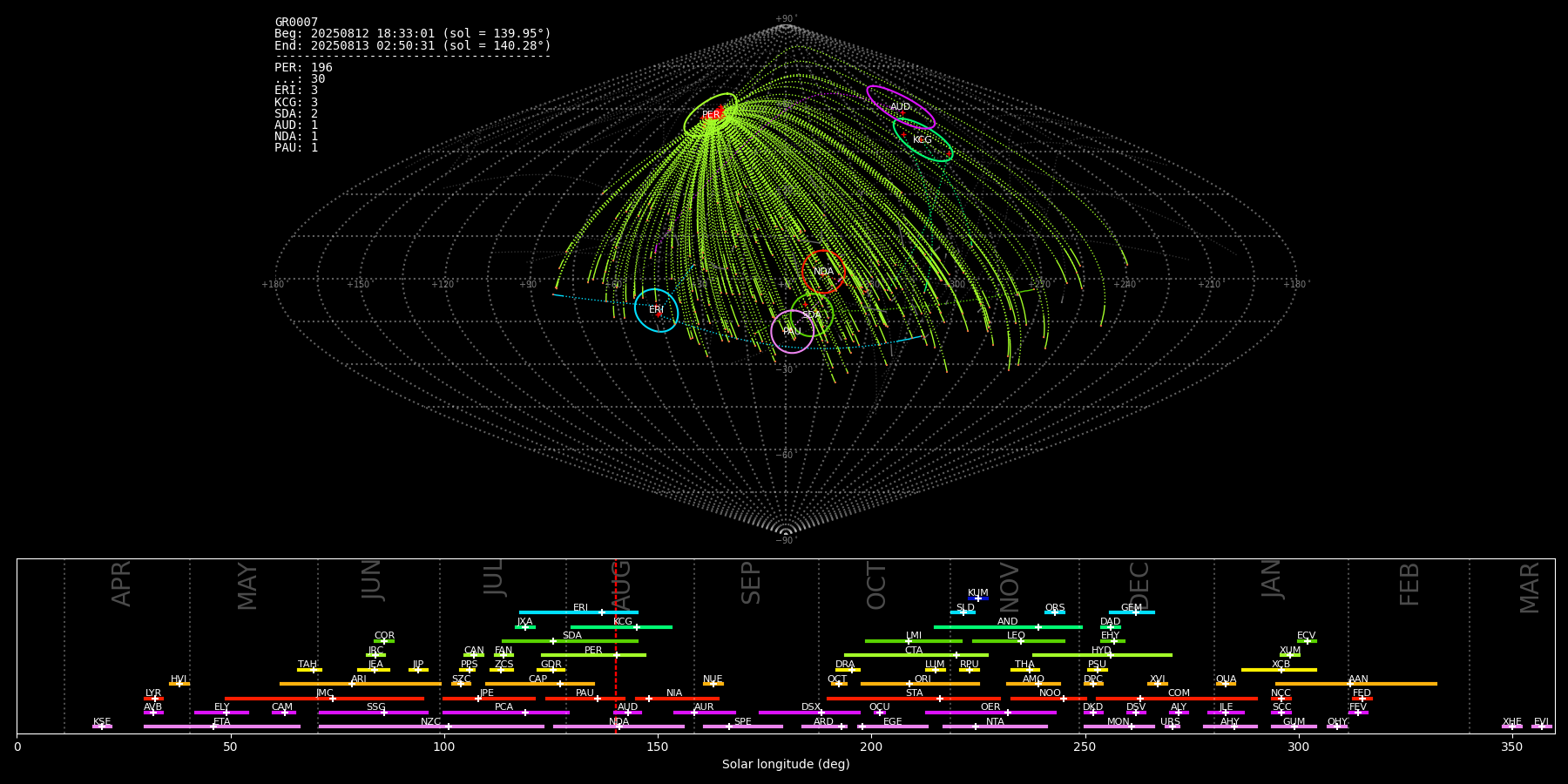
Task: Click the -60 latitude label on sky map
Action: click(x=786, y=456)
